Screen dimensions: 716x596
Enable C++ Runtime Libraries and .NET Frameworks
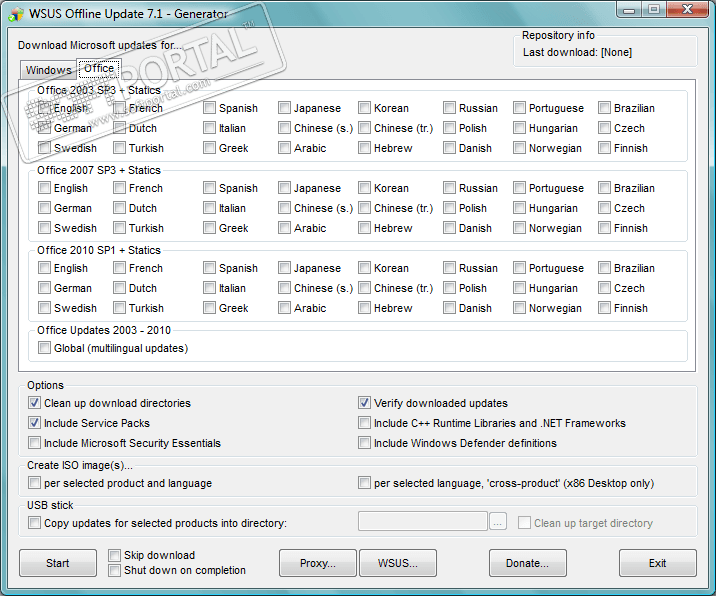pyautogui.click(x=364, y=423)
